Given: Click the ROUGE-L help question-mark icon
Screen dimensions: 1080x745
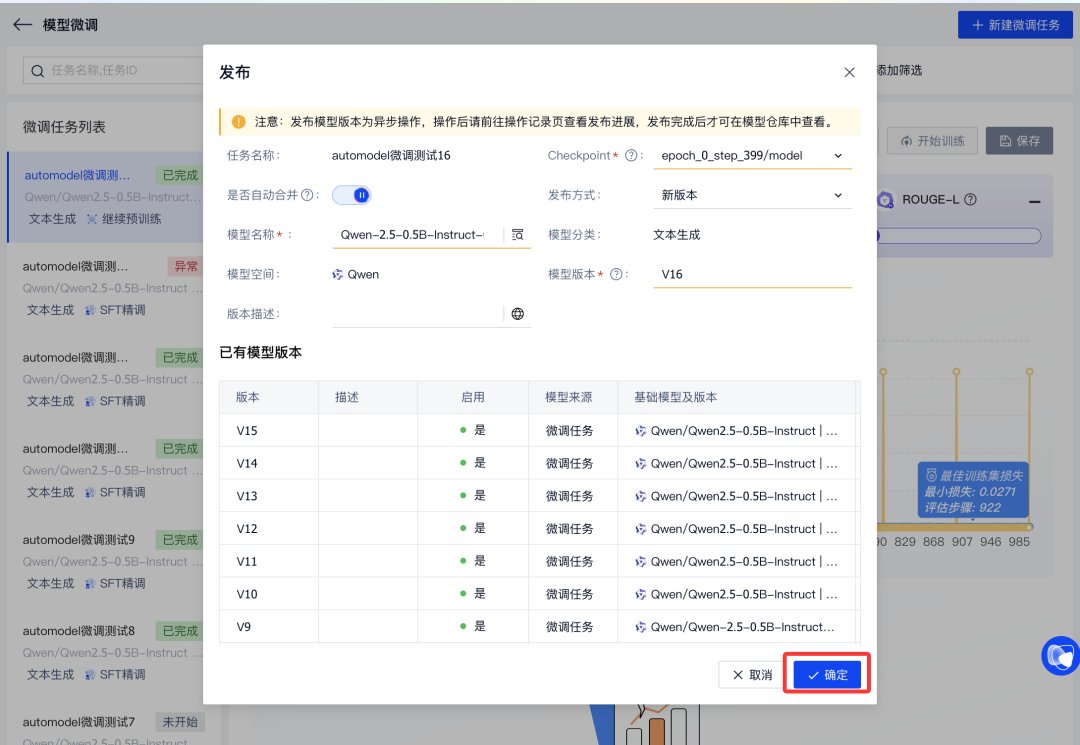Looking at the screenshot, I should 970,200.
